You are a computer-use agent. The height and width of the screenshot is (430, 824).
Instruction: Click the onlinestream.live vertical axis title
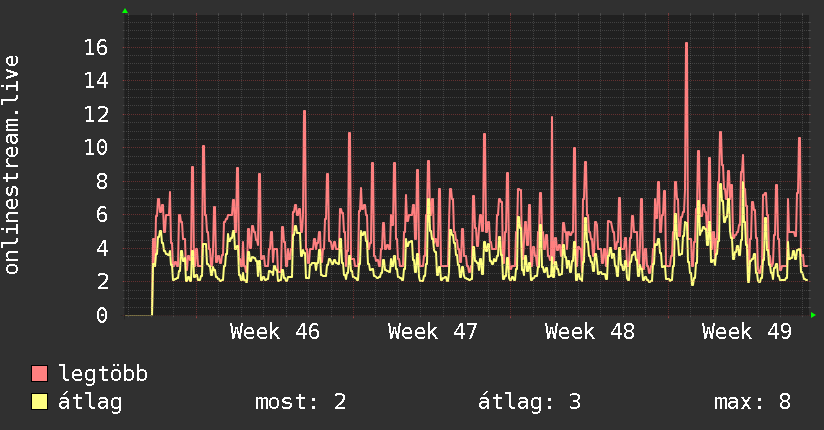11,165
